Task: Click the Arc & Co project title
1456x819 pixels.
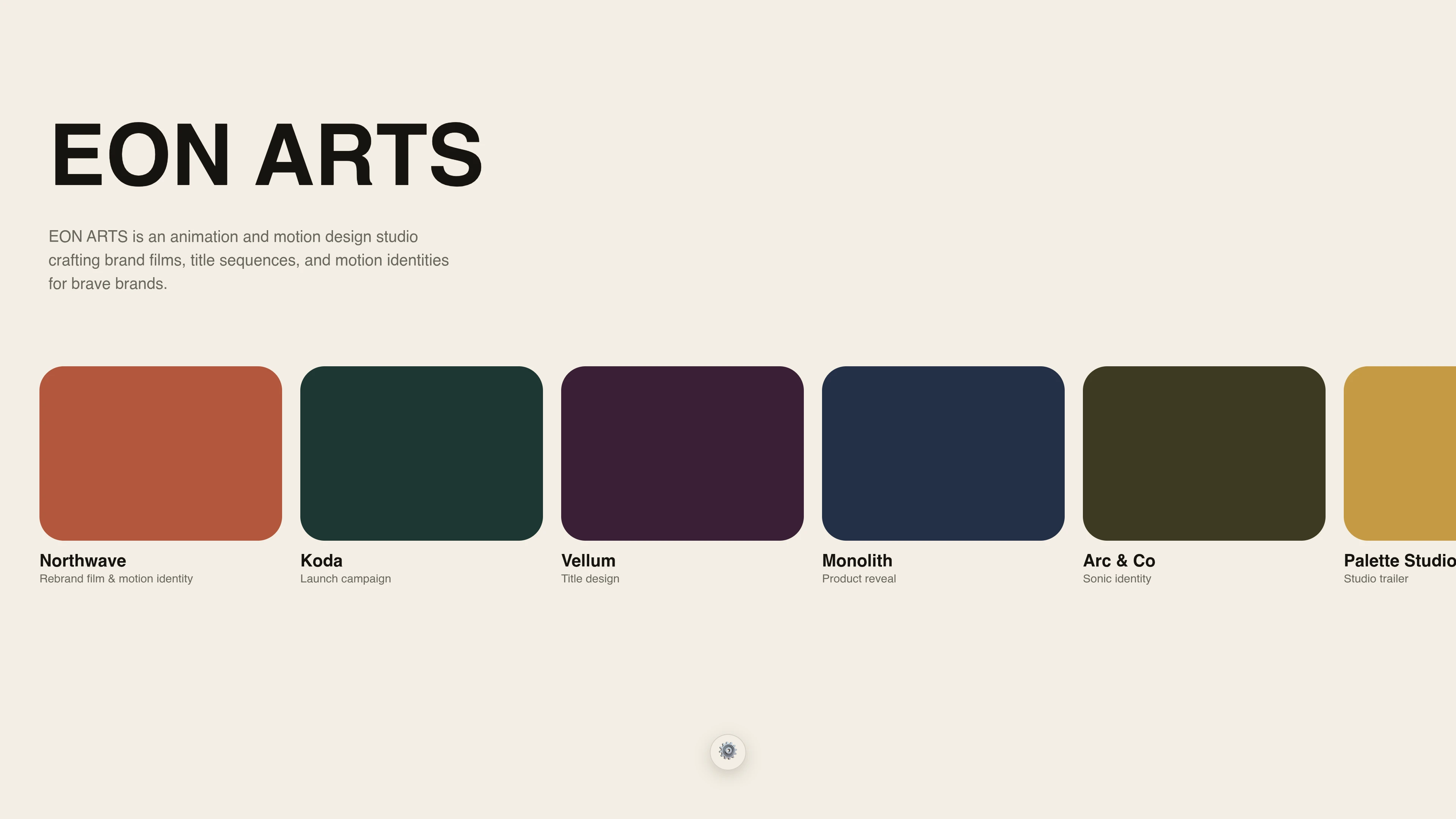Action: (x=1119, y=561)
